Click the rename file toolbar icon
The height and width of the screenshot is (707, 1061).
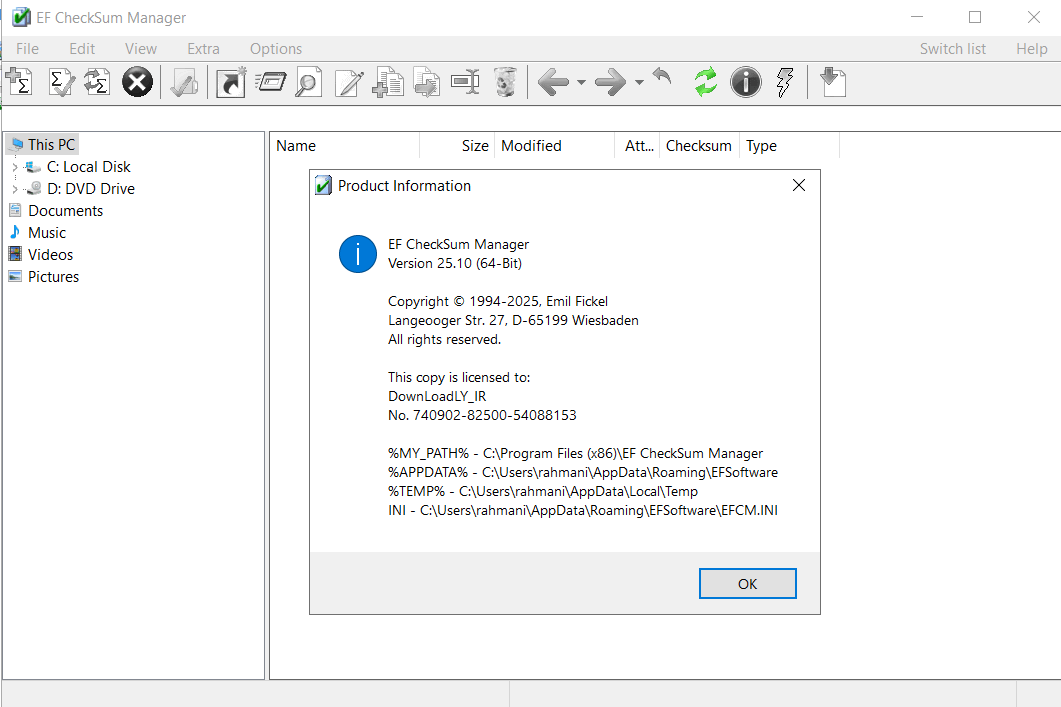[x=466, y=82]
